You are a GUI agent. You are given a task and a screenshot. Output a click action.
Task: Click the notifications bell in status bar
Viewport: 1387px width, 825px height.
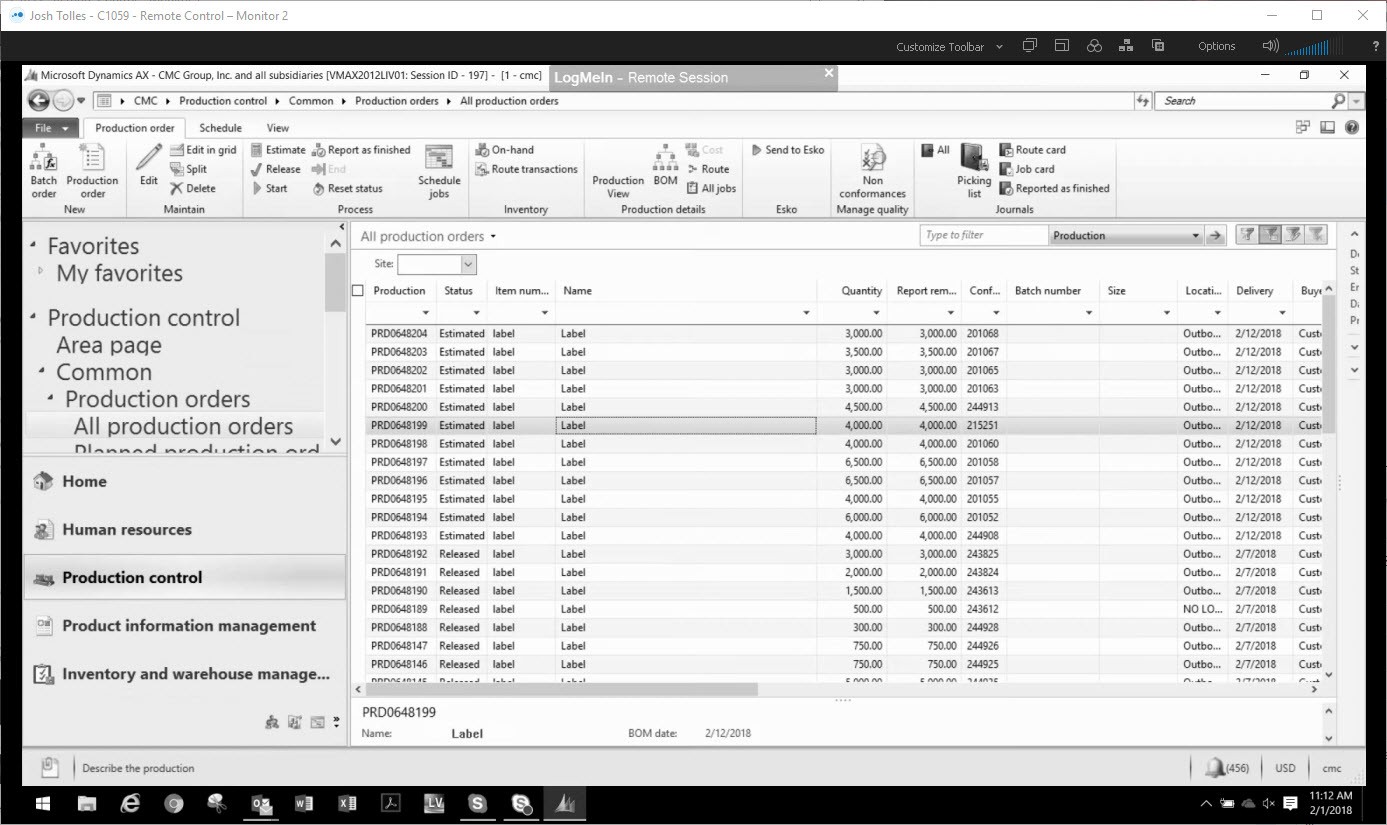[x=1214, y=768]
